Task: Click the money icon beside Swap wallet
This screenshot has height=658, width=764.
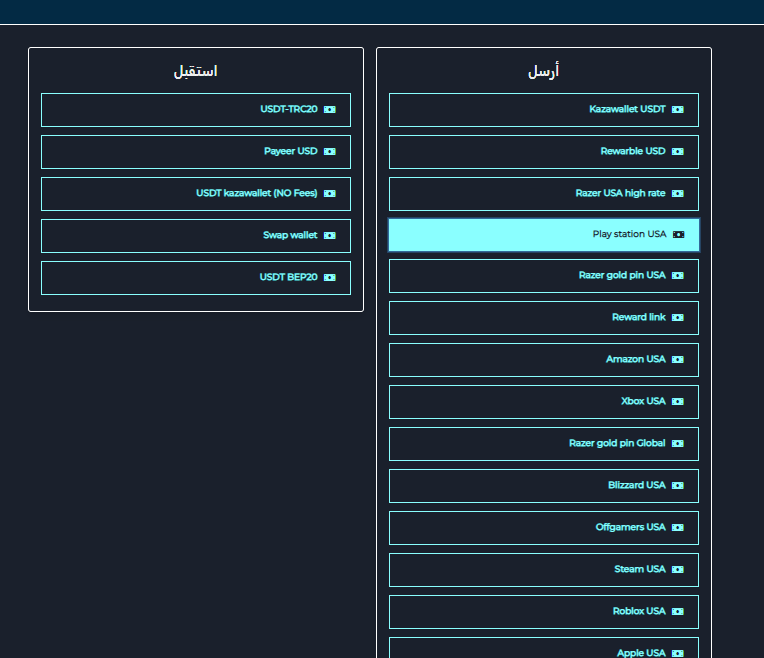Action: click(330, 236)
